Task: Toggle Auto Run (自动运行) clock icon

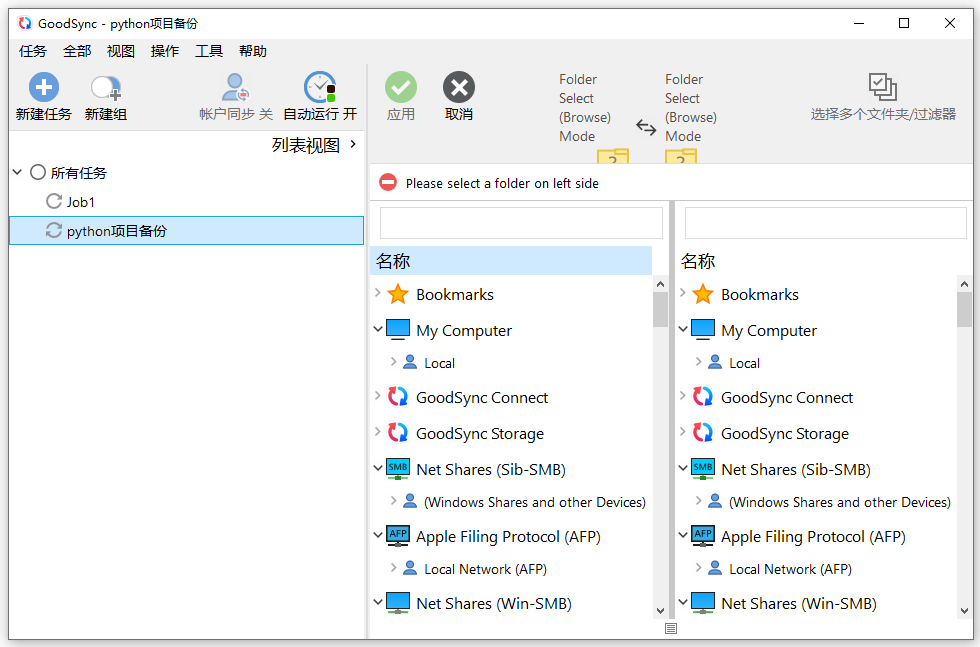Action: (320, 87)
